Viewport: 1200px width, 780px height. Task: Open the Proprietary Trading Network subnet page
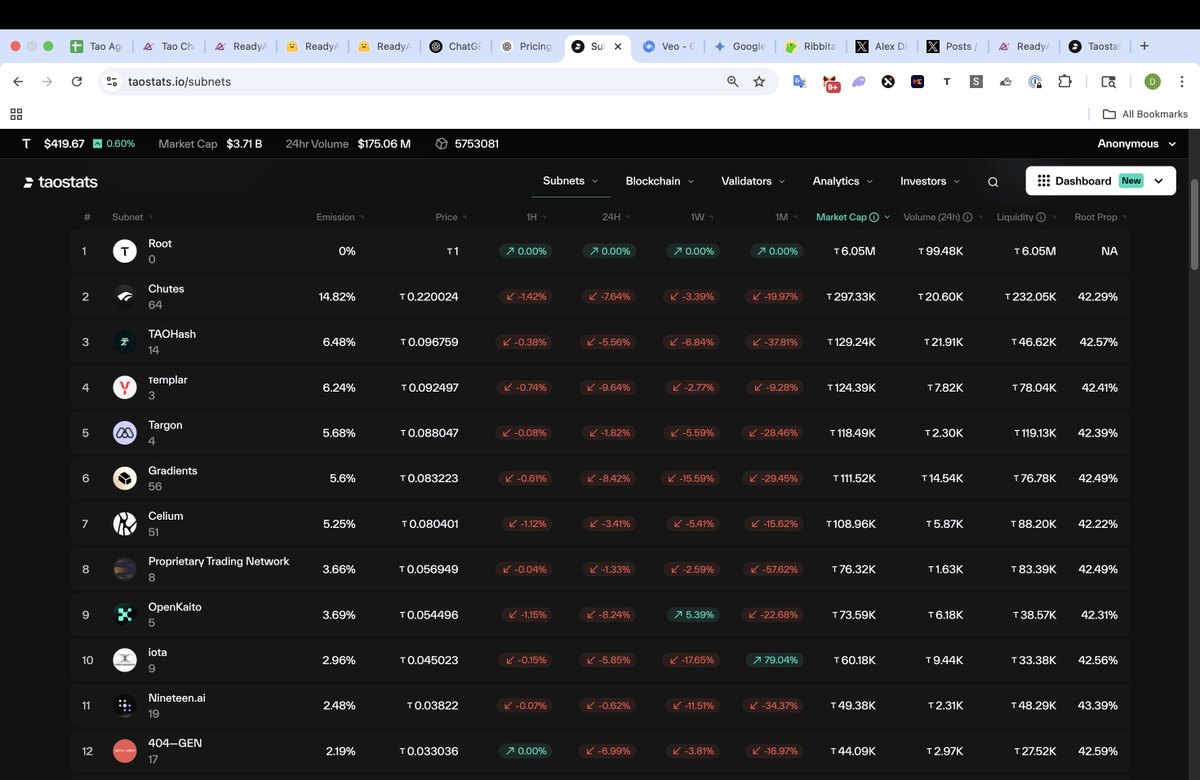[218, 561]
